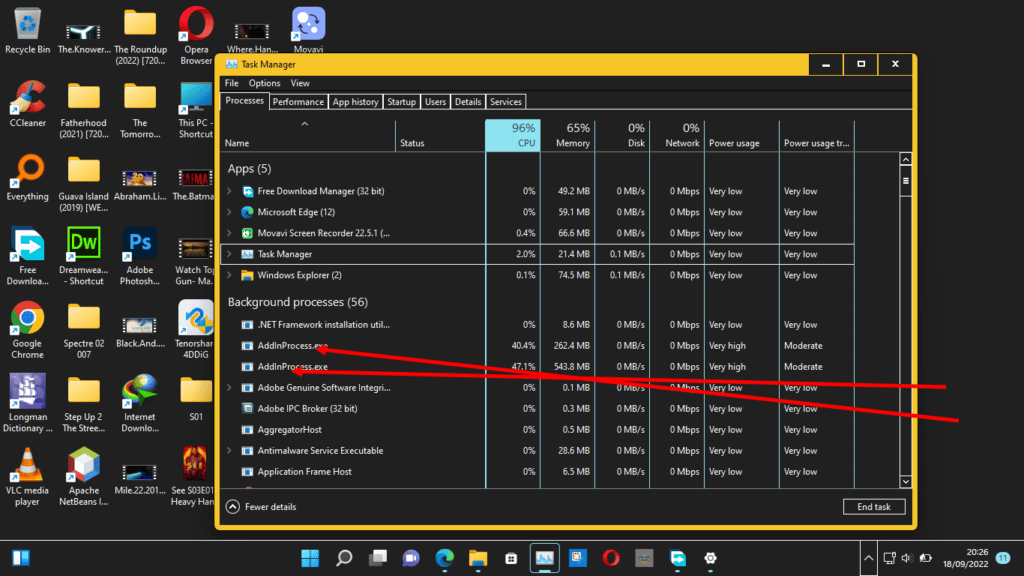
Task: Open File Explorer from the taskbar
Action: point(478,558)
